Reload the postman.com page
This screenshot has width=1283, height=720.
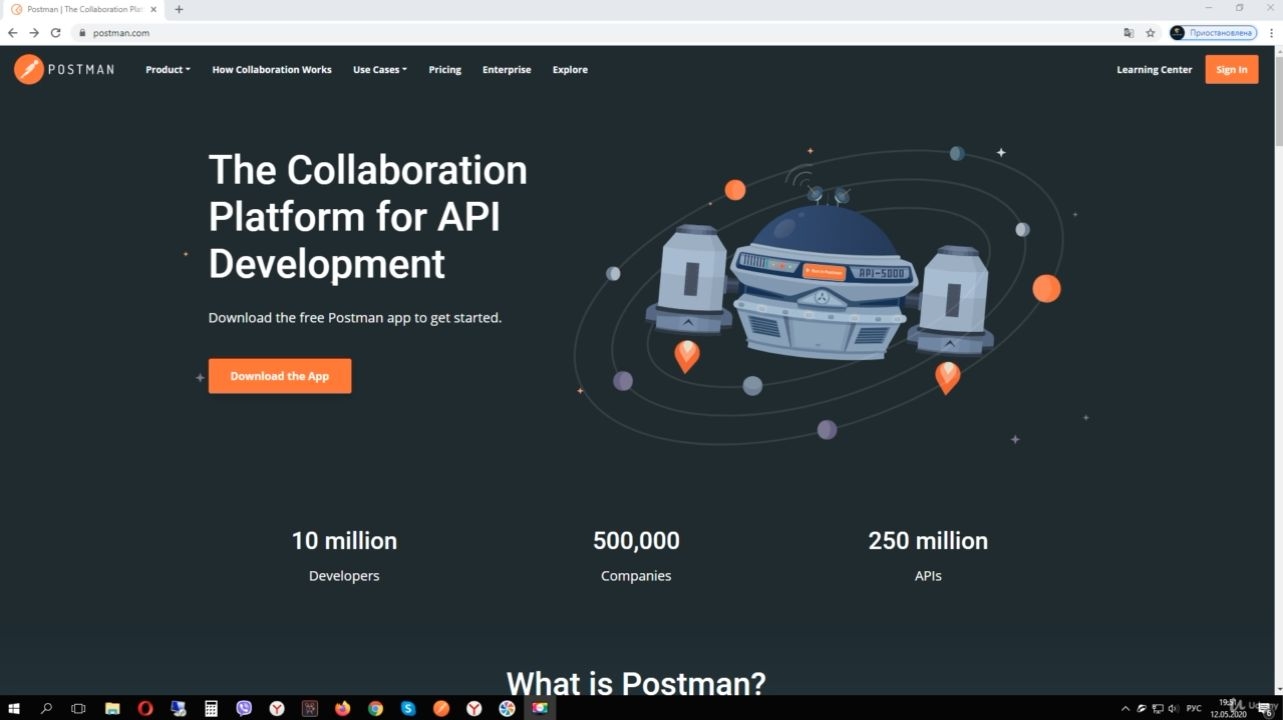click(x=56, y=32)
